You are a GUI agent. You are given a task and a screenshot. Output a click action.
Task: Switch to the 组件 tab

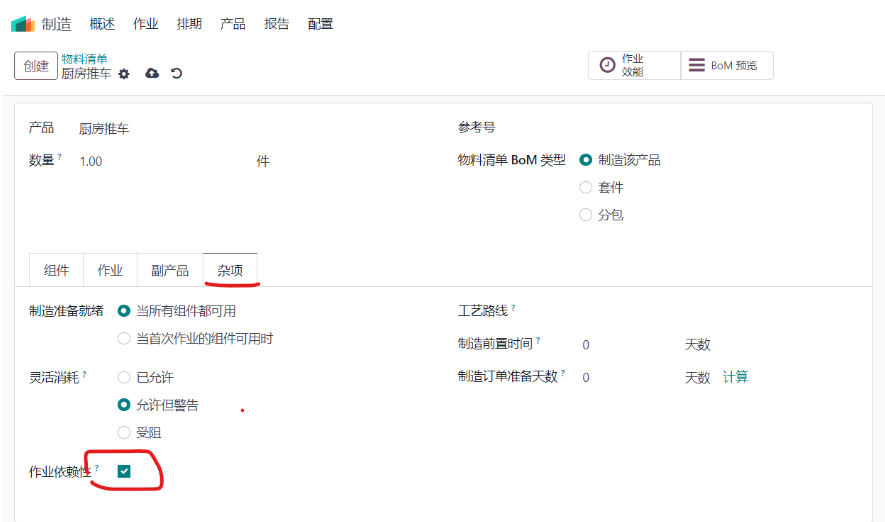[56, 270]
